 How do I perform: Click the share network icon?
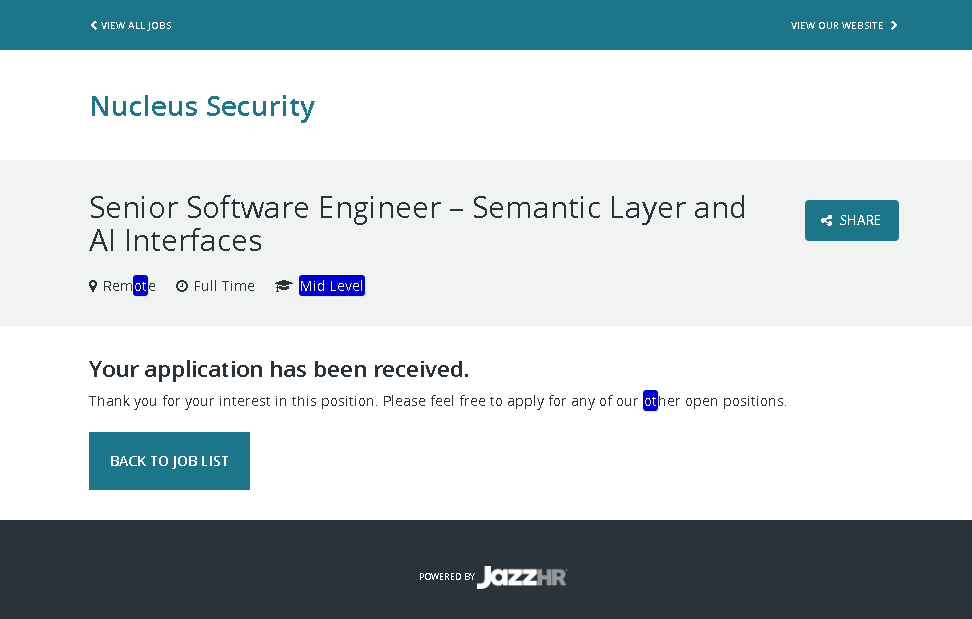pos(827,221)
